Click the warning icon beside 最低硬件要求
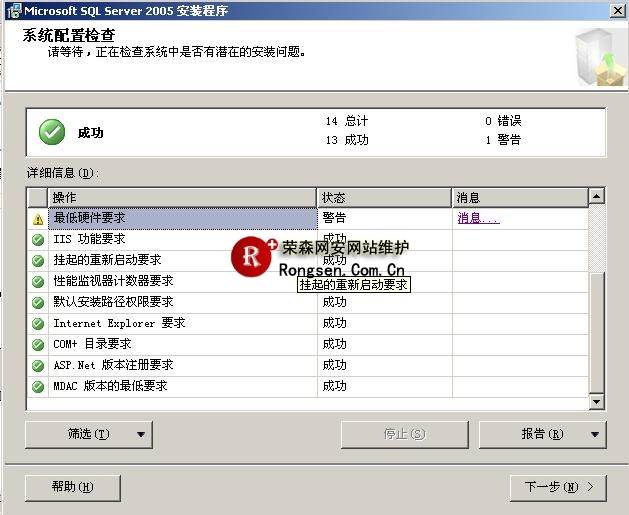Viewport: 629px width, 515px height. coord(38,219)
